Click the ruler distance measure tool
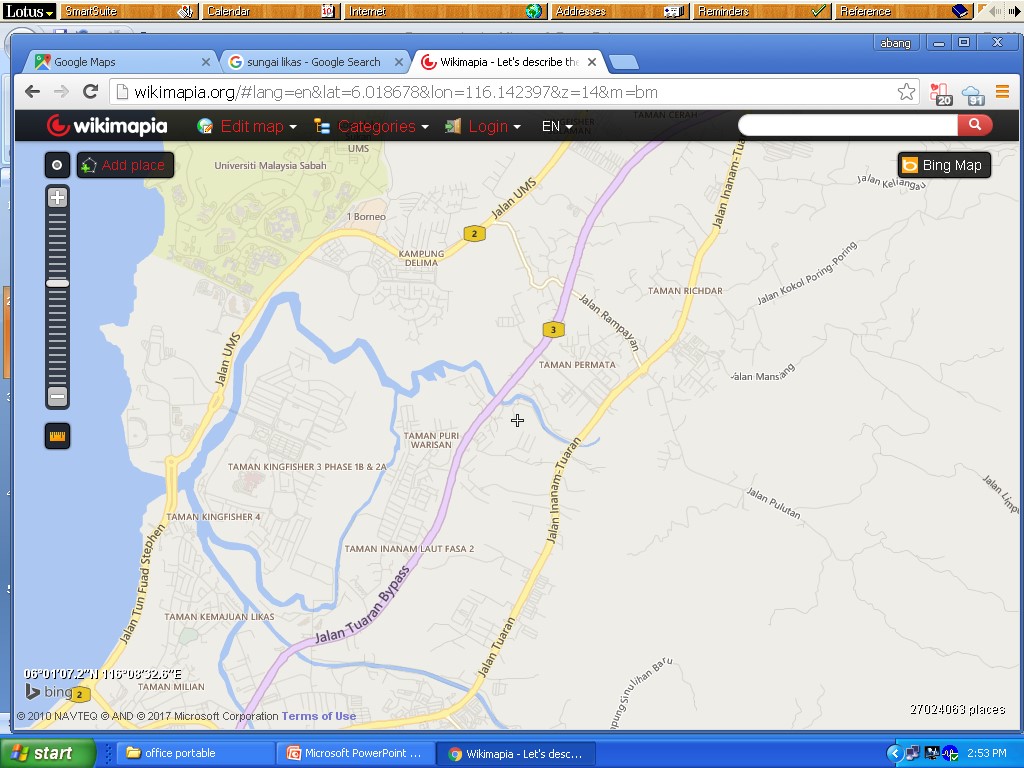This screenshot has width=1024, height=768. click(57, 436)
